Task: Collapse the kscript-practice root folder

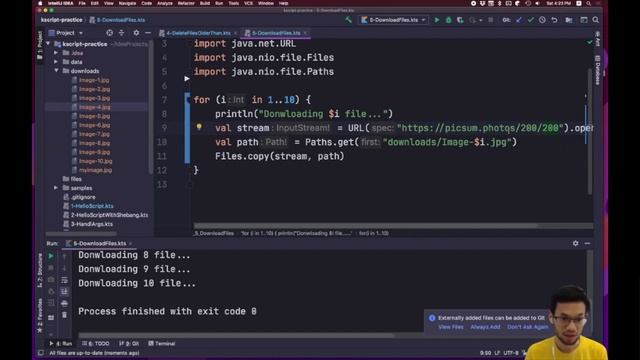Action: click(48, 44)
